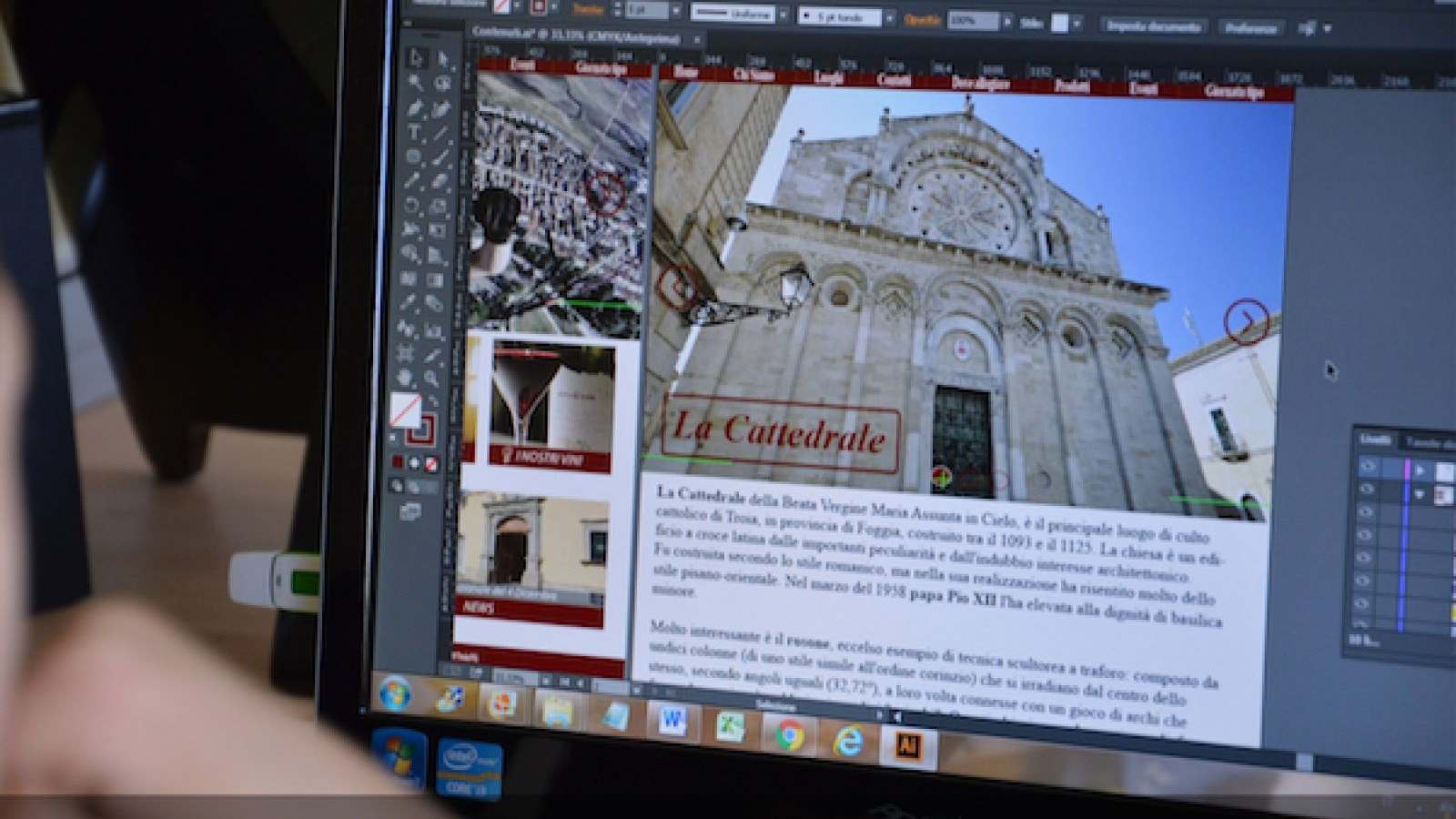Select the Hand tool
This screenshot has width=1456, height=819.
click(x=406, y=376)
